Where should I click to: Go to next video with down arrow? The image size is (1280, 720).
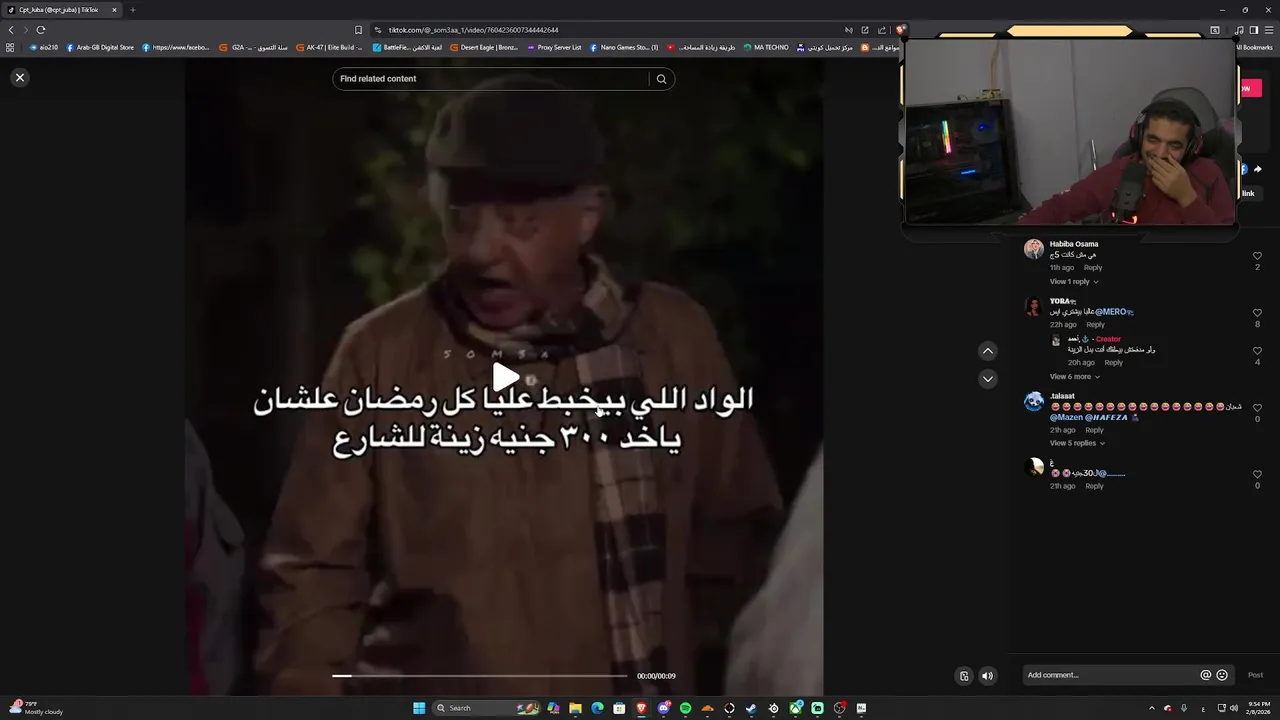click(988, 379)
